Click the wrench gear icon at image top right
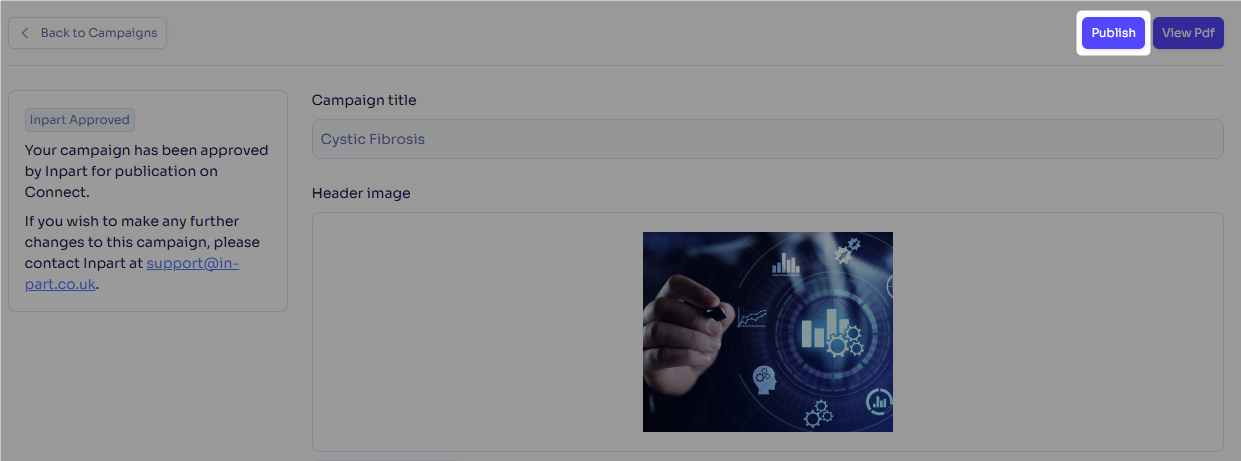1241x461 pixels. [847, 249]
